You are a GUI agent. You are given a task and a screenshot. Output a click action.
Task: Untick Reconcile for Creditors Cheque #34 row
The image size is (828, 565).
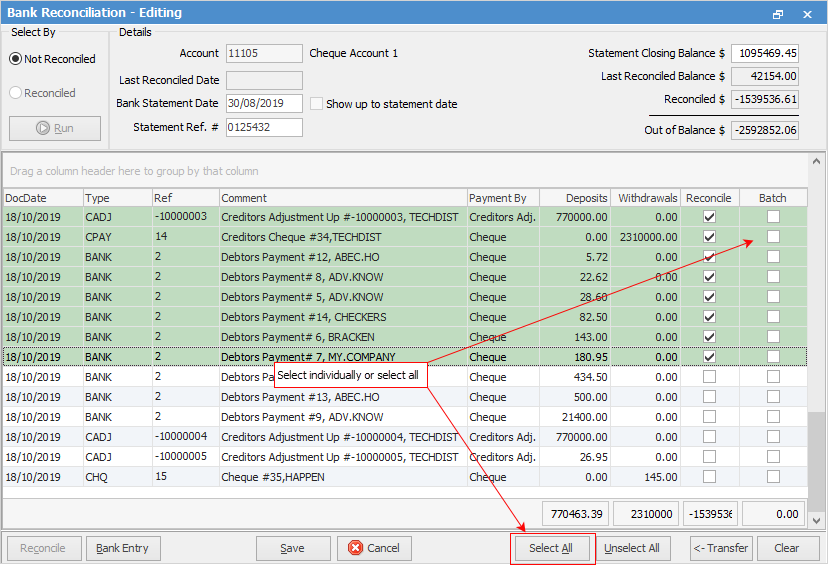coord(709,237)
